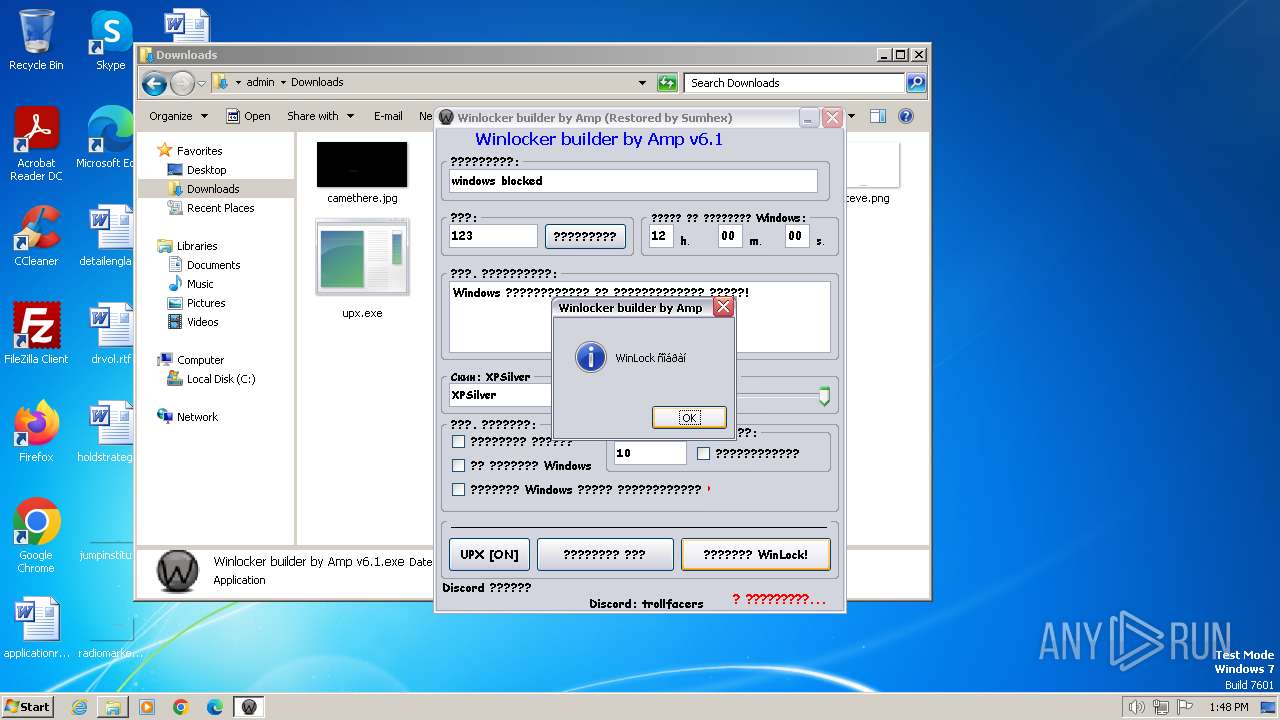
Task: Select Desktop in the navigation pane
Action: (206, 170)
